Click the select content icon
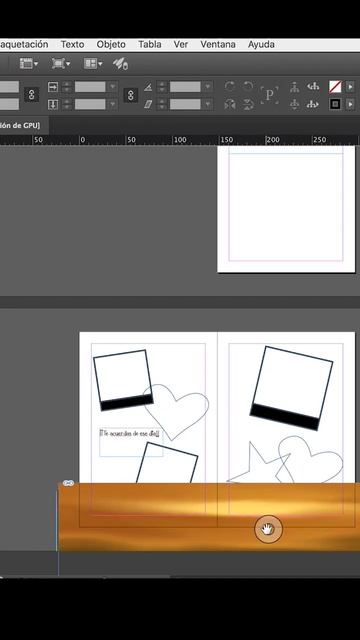Screen dimensions: 360x640 (x=294, y=104)
